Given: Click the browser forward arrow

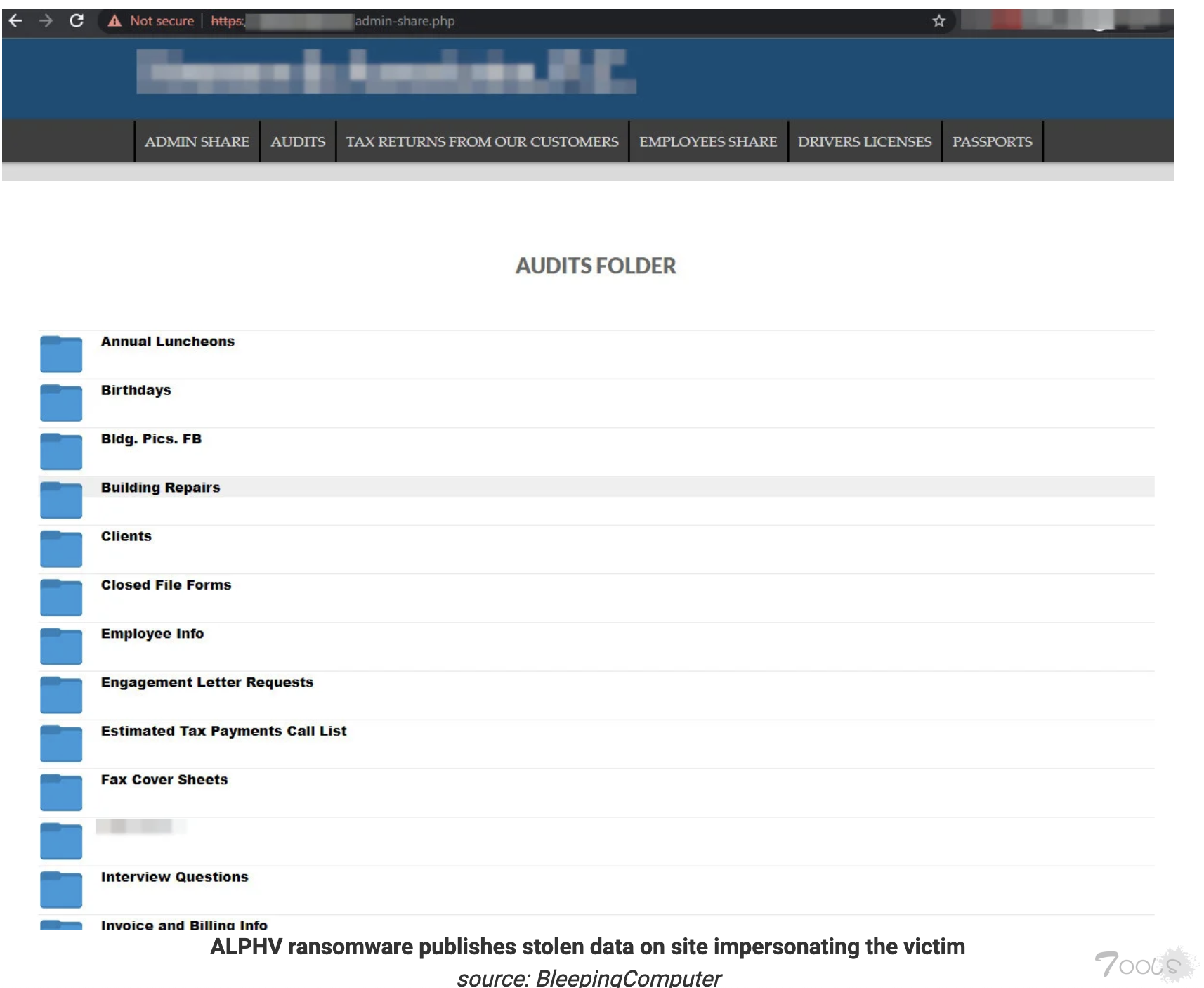Looking at the screenshot, I should point(46,21).
